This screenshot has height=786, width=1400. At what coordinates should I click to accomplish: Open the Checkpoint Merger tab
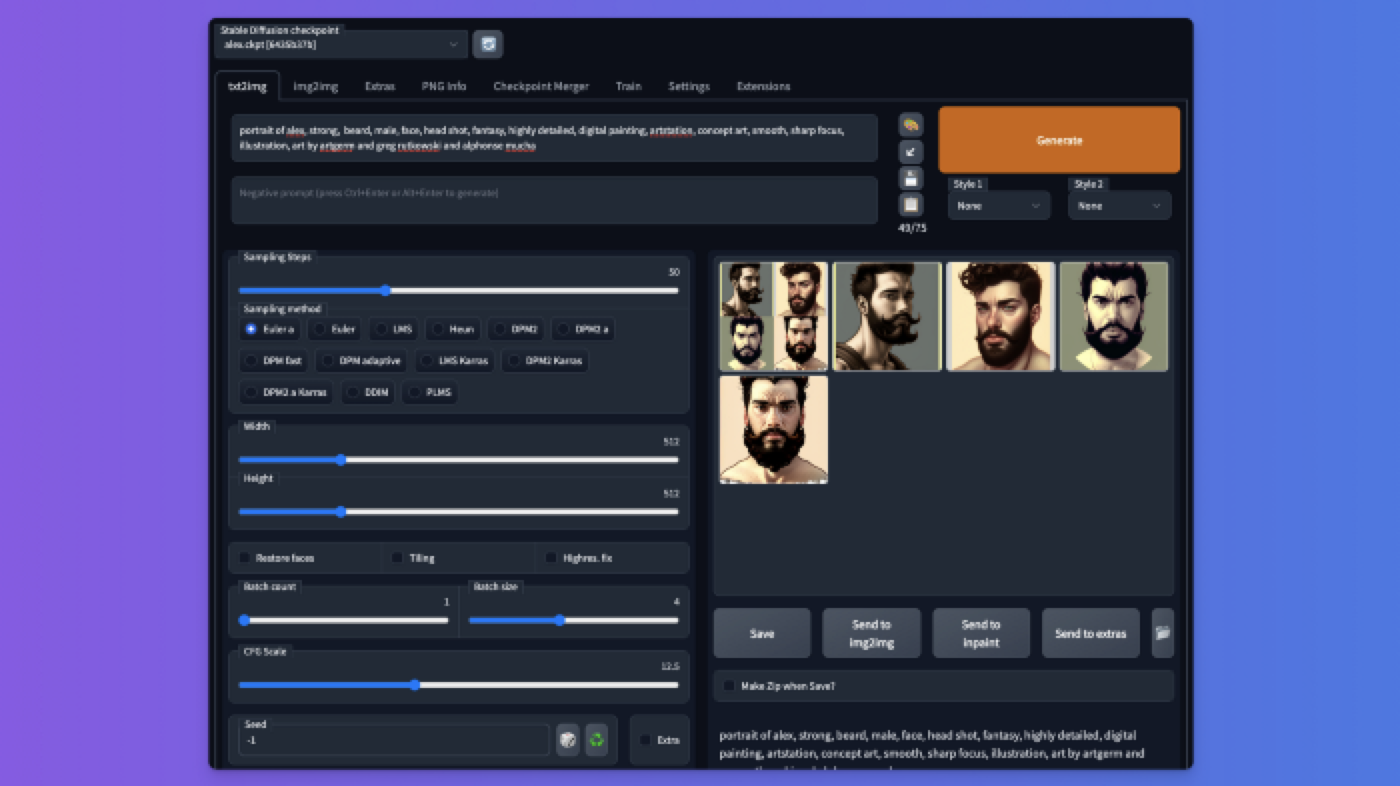click(x=541, y=86)
